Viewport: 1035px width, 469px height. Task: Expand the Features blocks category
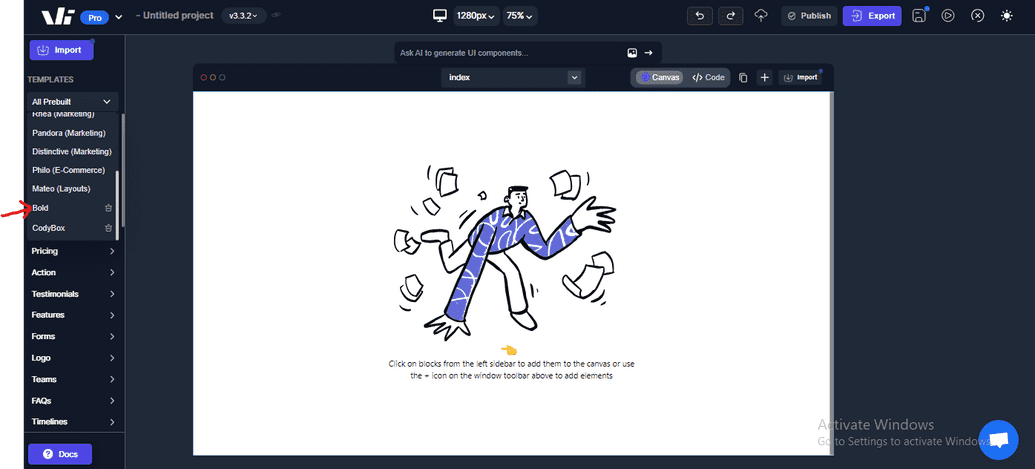73,315
